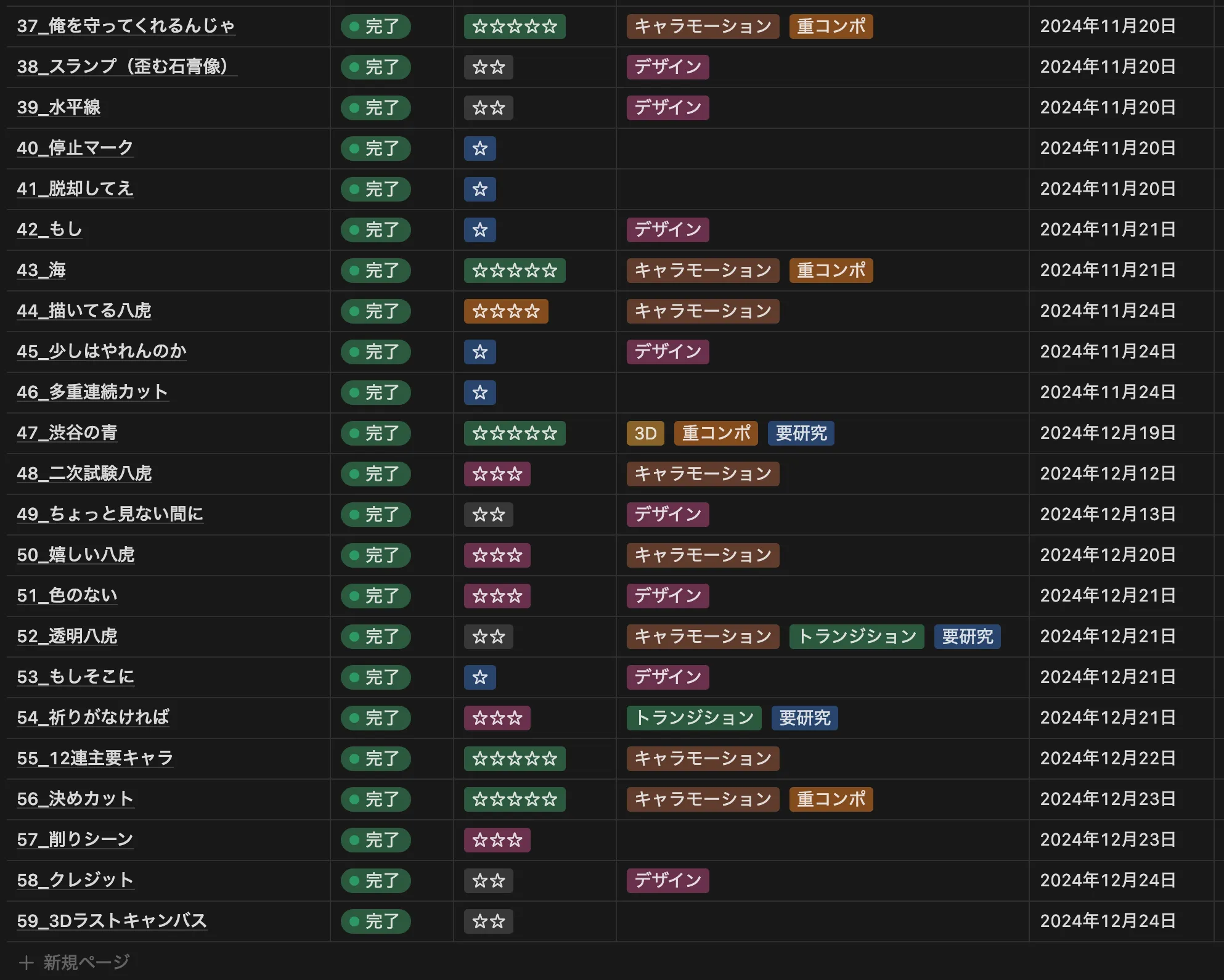
Task: Click the 新規ページ add row button
Action: [75, 962]
